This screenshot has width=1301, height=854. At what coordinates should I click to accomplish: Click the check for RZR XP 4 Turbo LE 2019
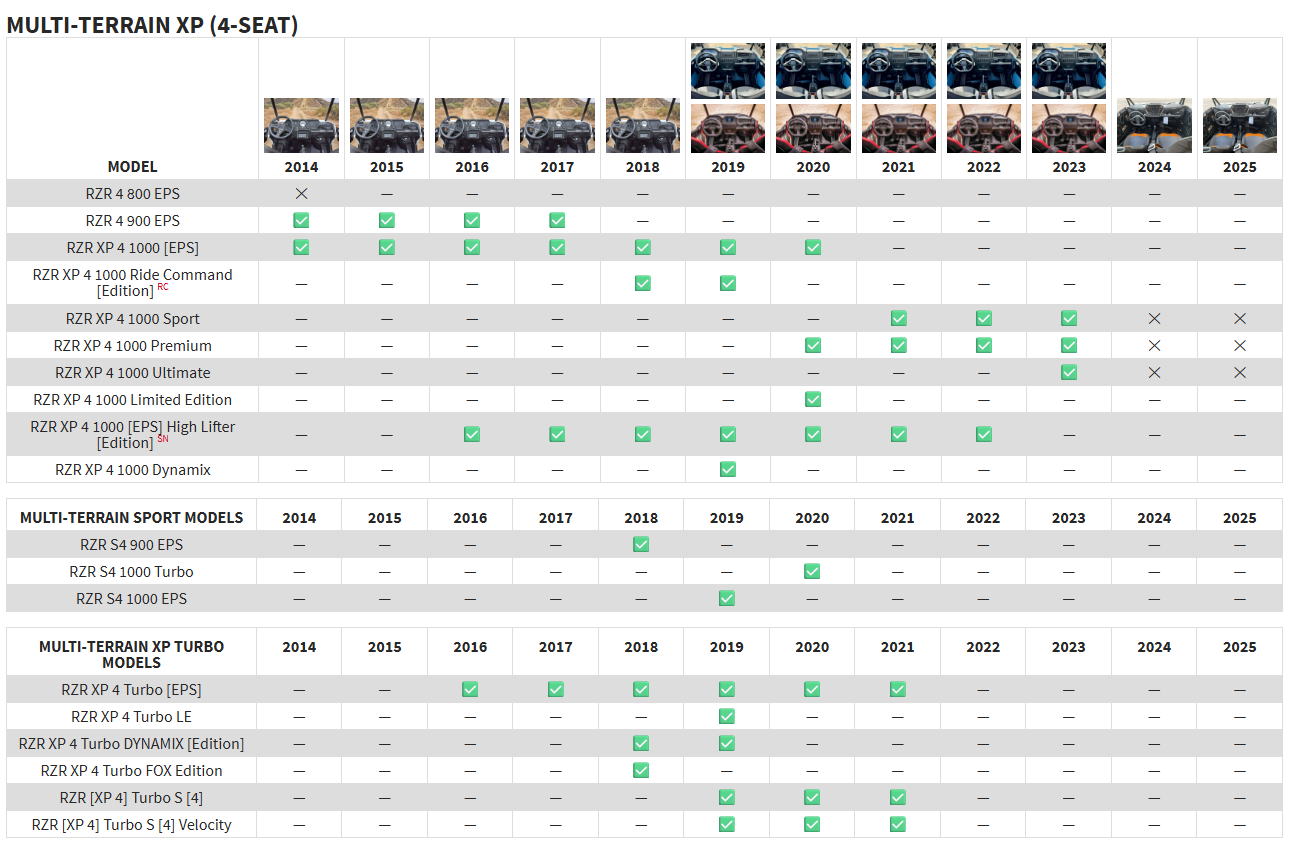click(x=727, y=716)
